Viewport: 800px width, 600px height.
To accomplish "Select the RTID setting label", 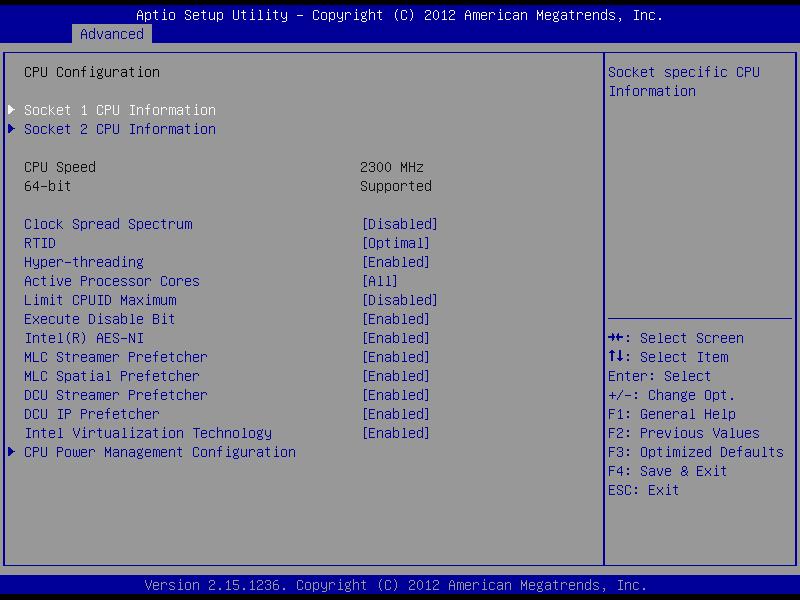I will click(x=40, y=243).
